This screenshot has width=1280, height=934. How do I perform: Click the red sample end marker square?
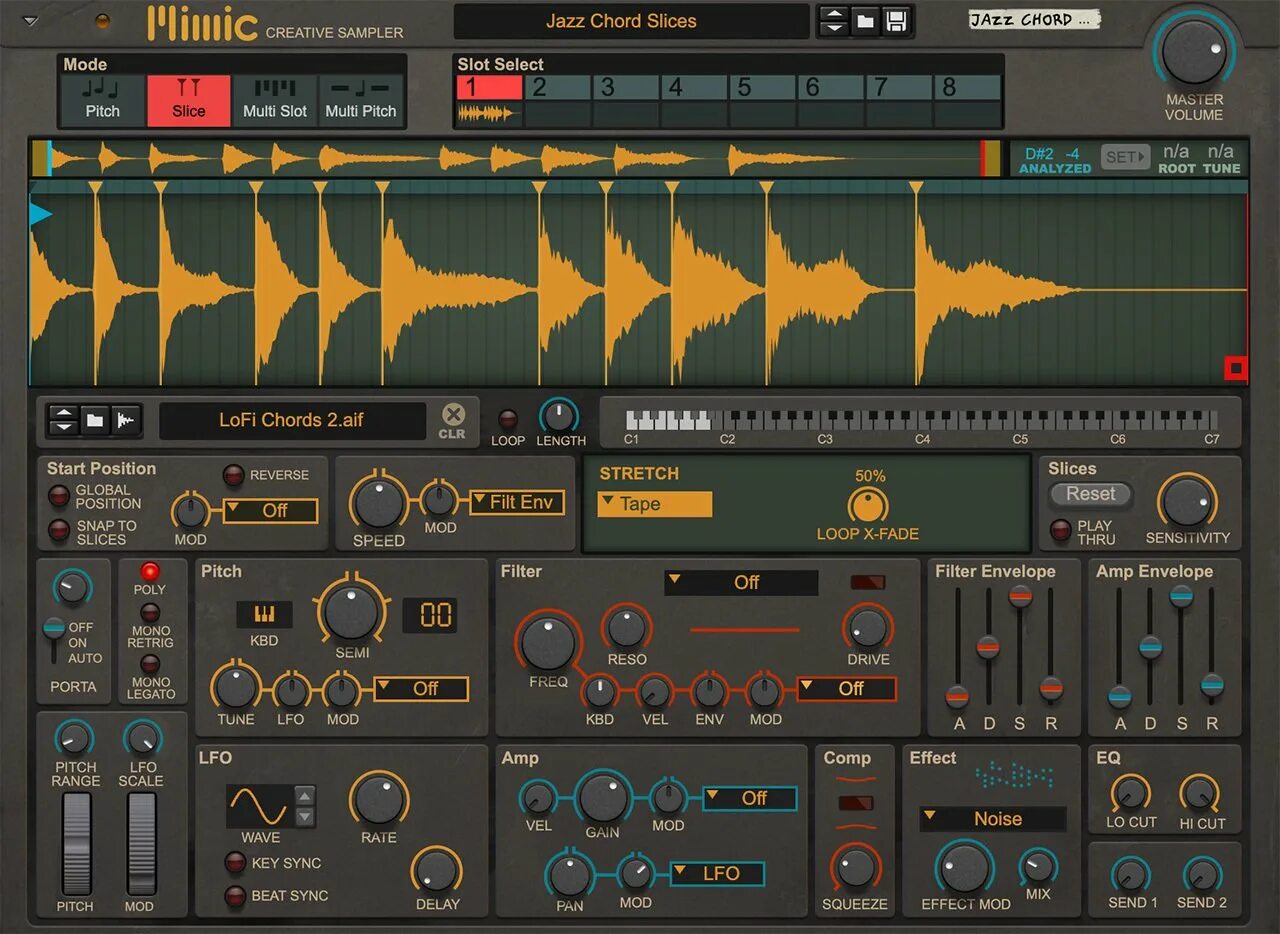[x=1236, y=369]
